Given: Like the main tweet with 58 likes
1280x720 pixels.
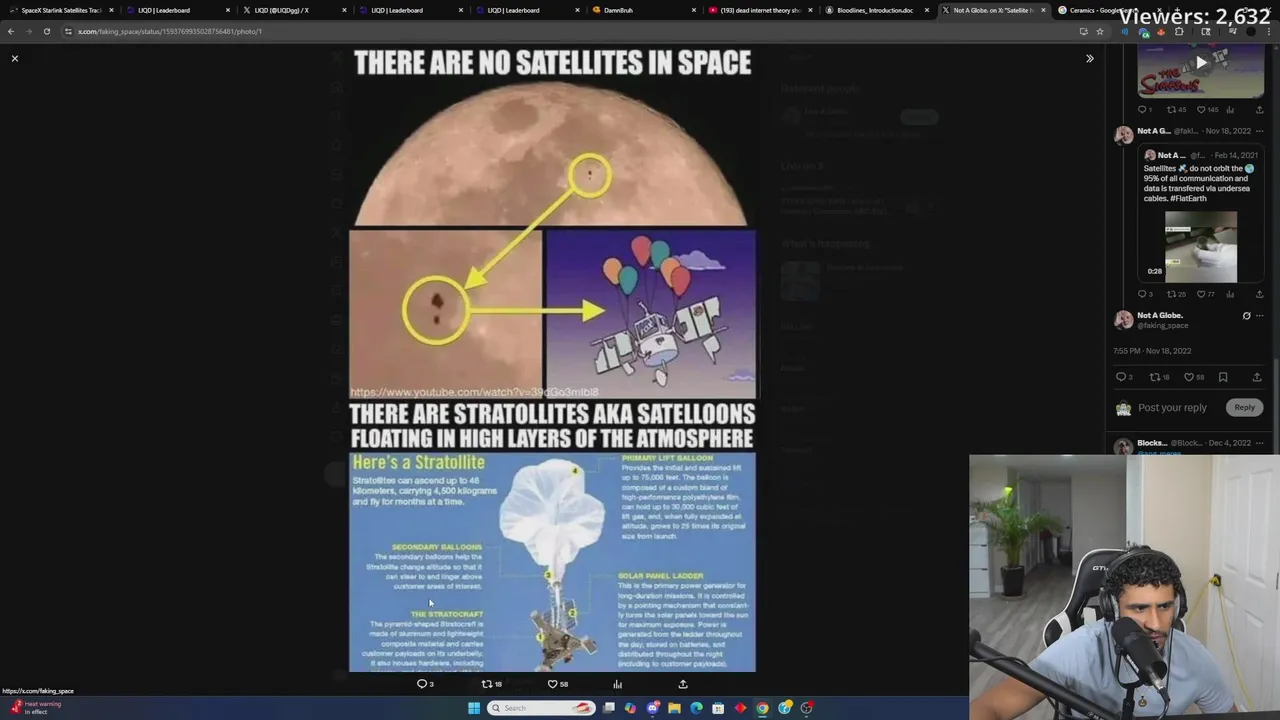Looking at the screenshot, I should 1189,377.
